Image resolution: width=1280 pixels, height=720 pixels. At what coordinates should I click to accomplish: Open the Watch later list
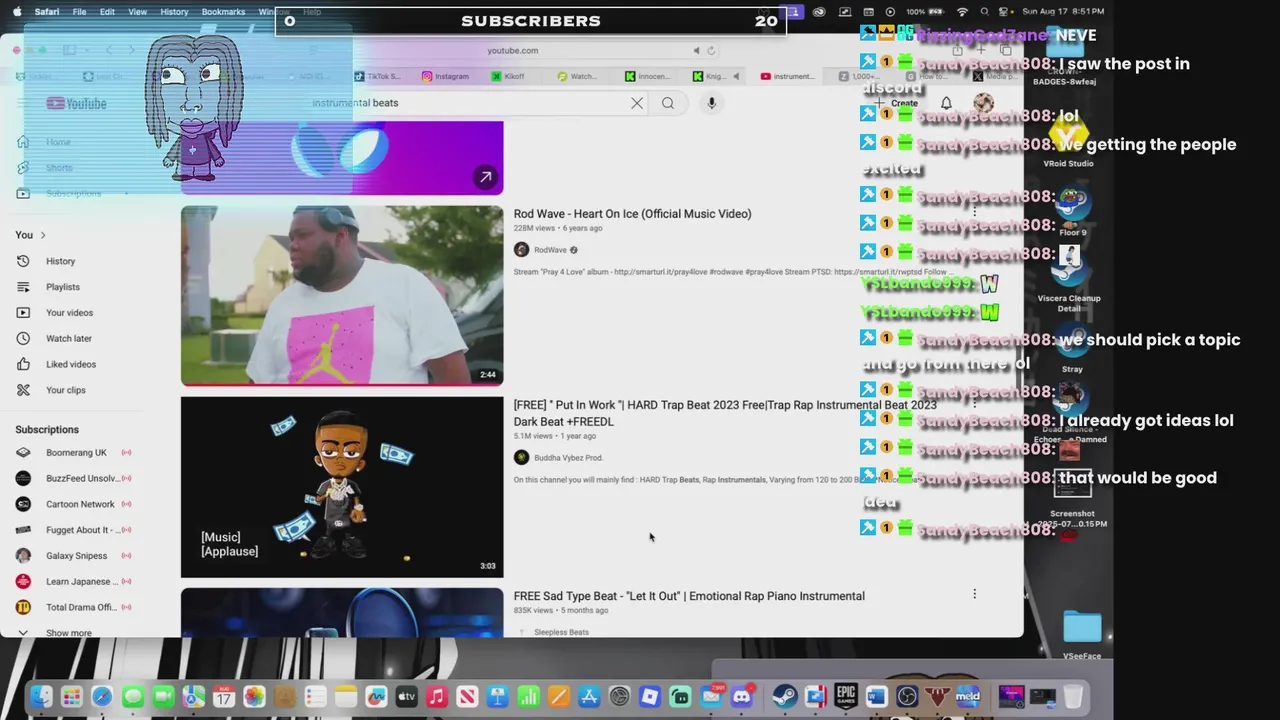68,339
